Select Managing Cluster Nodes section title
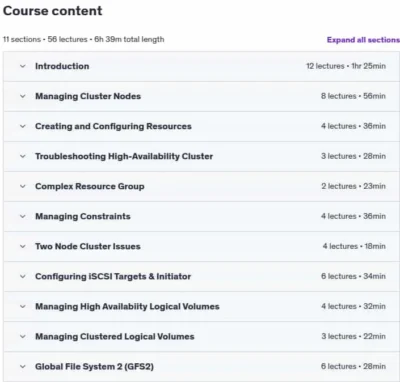 (x=88, y=96)
